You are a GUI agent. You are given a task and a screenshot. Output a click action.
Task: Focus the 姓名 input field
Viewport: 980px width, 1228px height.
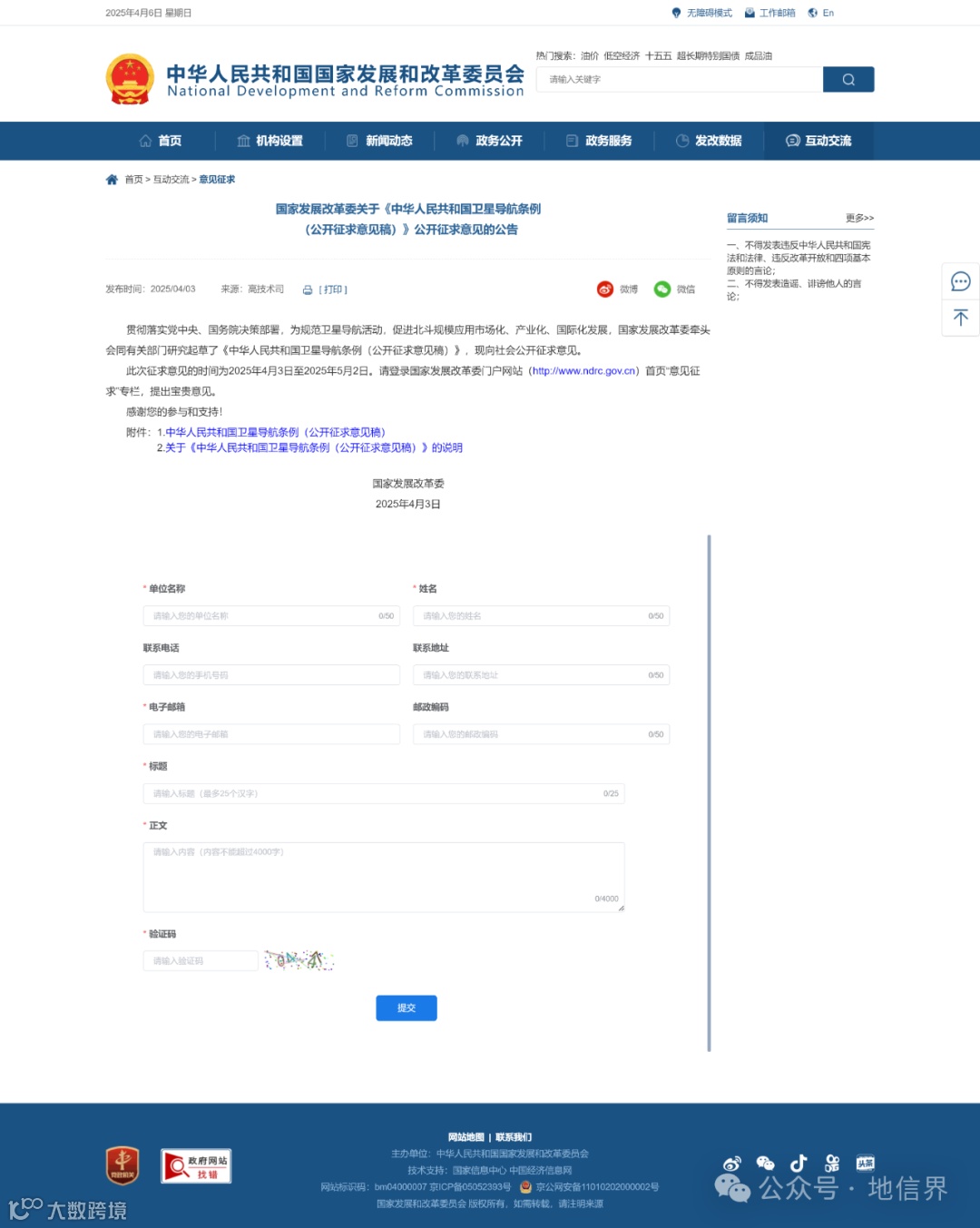[x=541, y=616]
